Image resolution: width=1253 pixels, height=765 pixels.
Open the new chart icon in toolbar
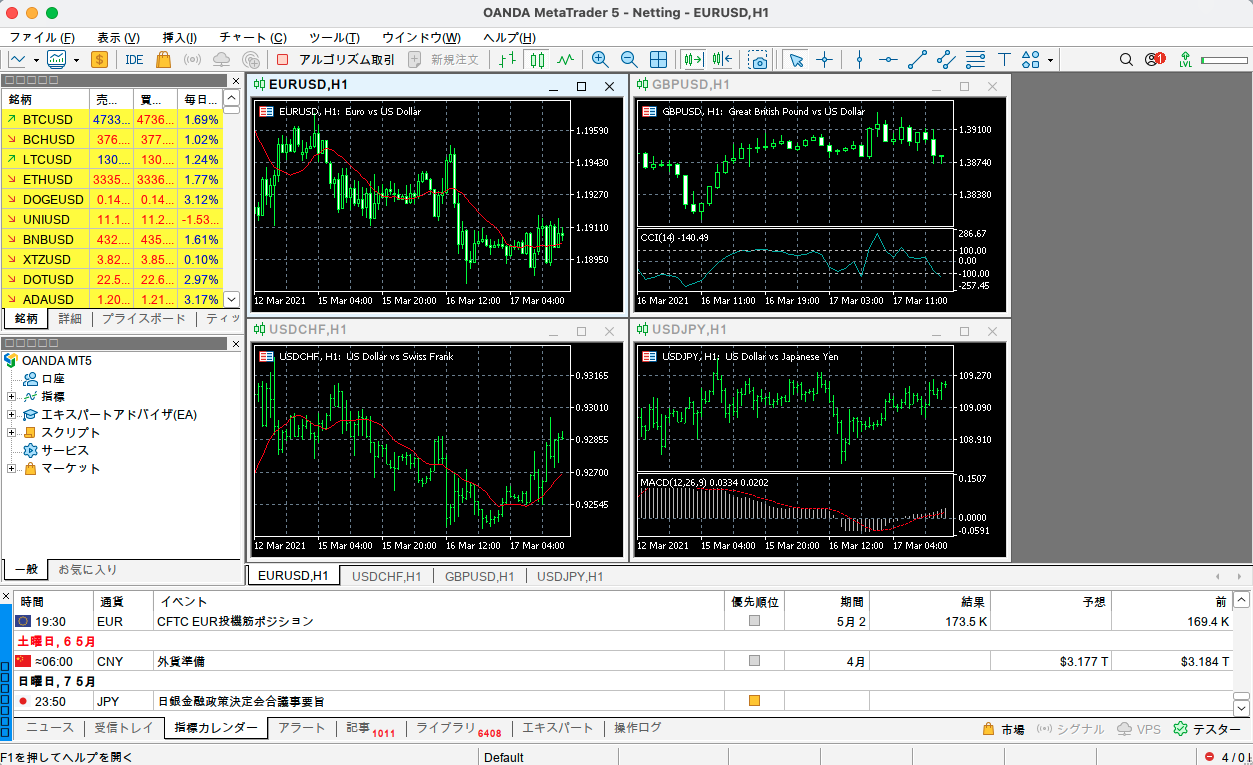(x=17, y=60)
